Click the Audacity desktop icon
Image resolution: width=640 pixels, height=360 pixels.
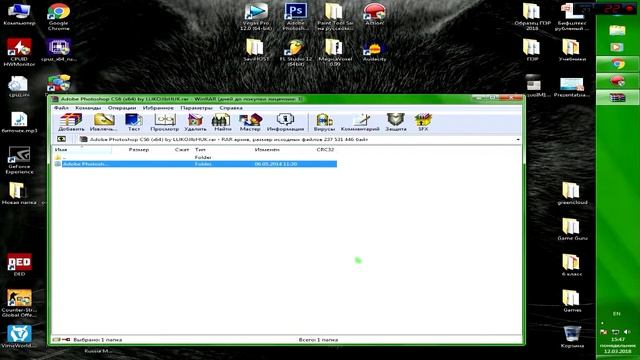tap(374, 51)
